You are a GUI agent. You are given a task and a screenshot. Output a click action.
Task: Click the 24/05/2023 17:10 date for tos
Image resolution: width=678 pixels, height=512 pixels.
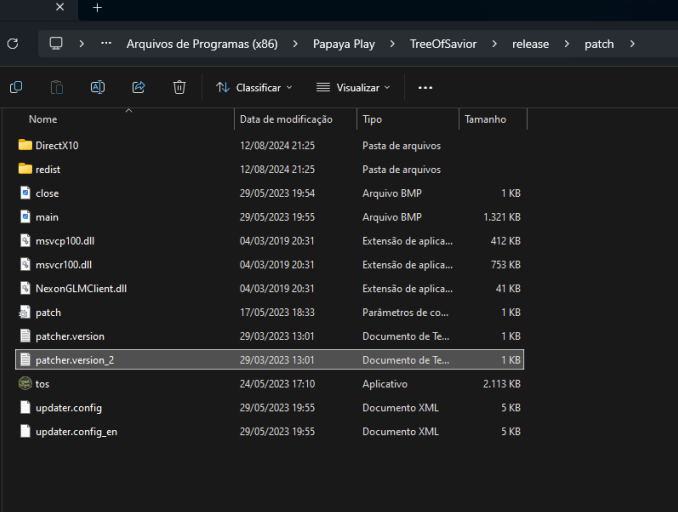coord(277,384)
